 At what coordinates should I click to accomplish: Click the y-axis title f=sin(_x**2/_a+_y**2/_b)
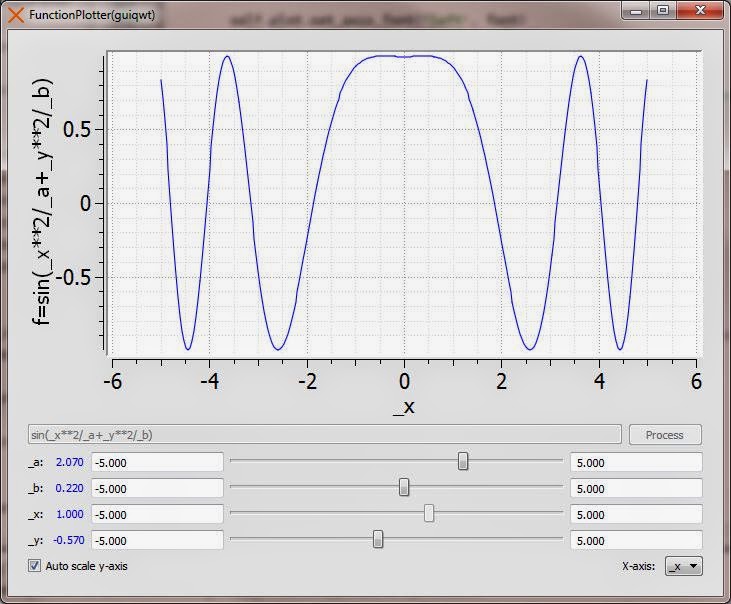(x=42, y=202)
